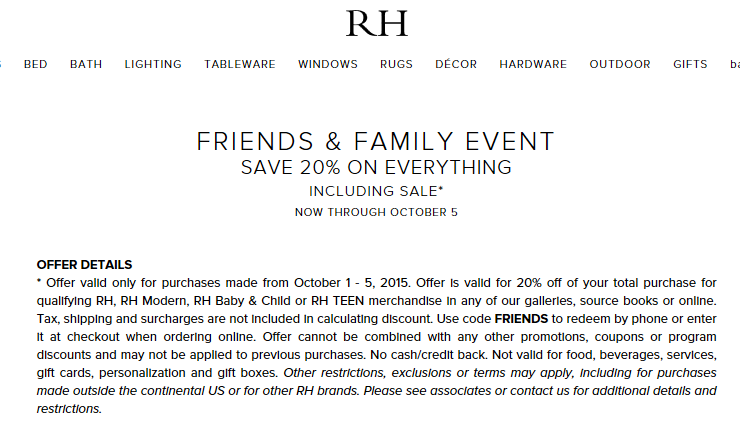Viewport: 740px width, 438px height.
Task: Open the DÉCOR menu
Action: click(x=456, y=64)
